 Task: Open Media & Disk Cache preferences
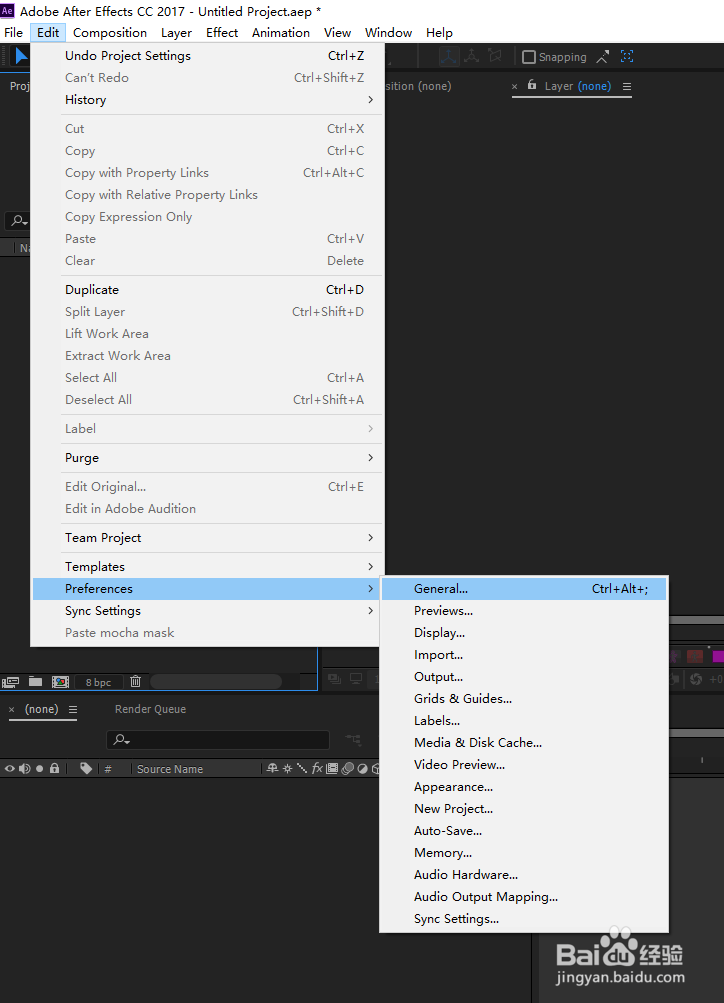[524, 743]
